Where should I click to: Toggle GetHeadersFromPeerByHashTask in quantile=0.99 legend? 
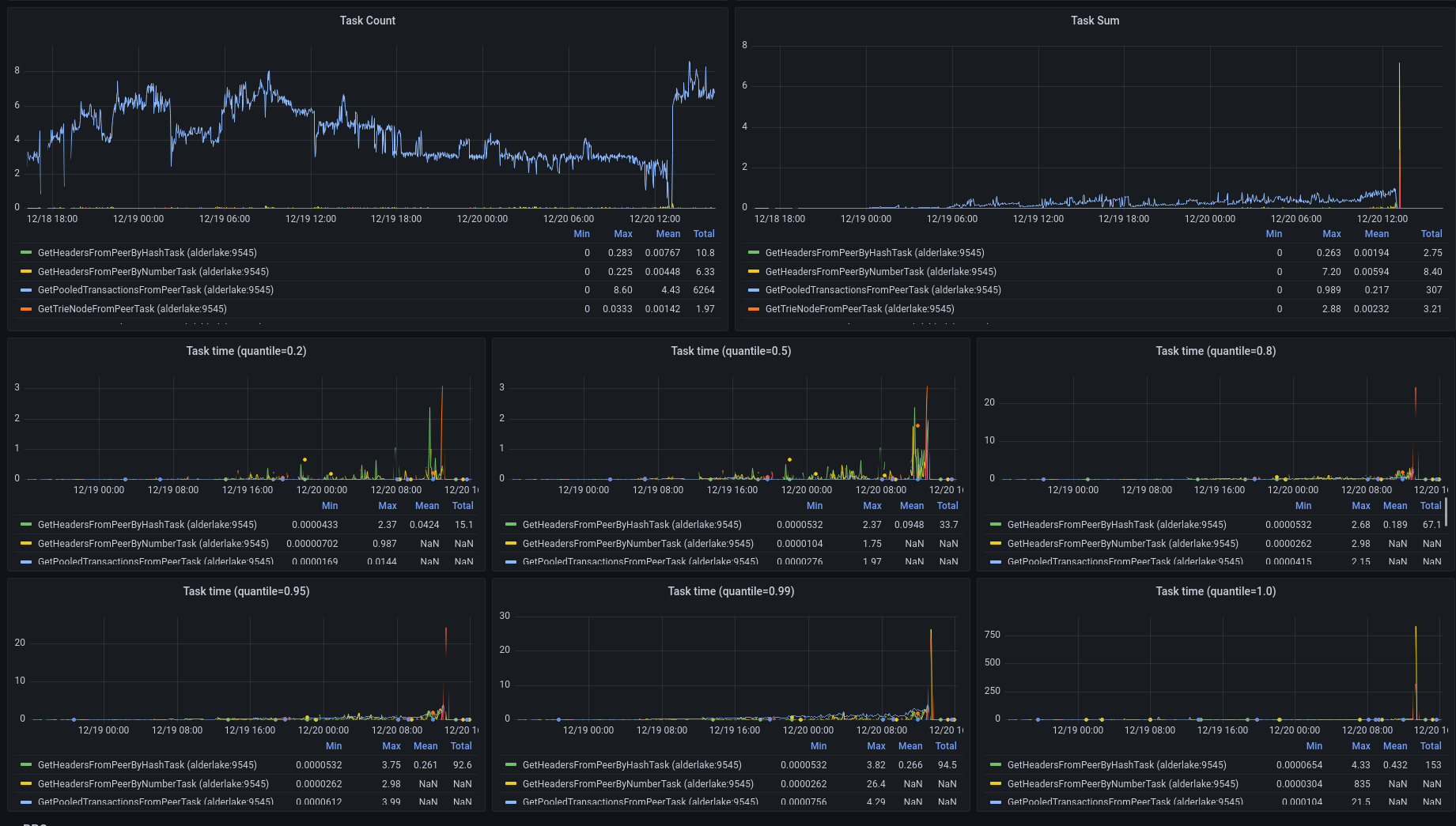click(x=632, y=765)
